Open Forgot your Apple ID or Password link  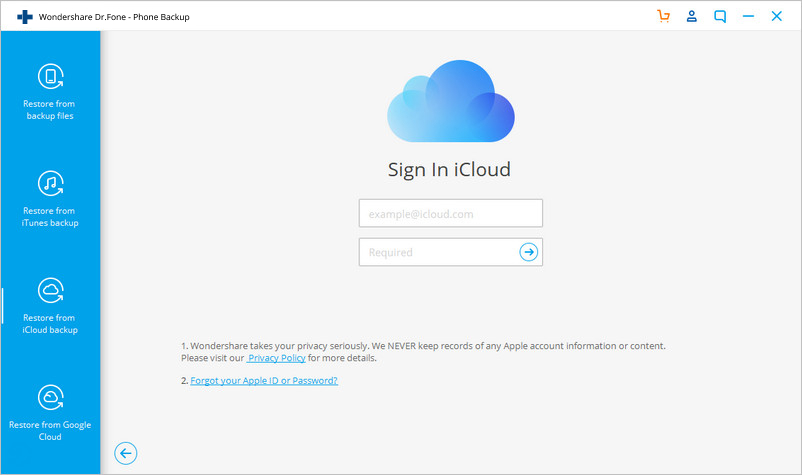click(264, 380)
